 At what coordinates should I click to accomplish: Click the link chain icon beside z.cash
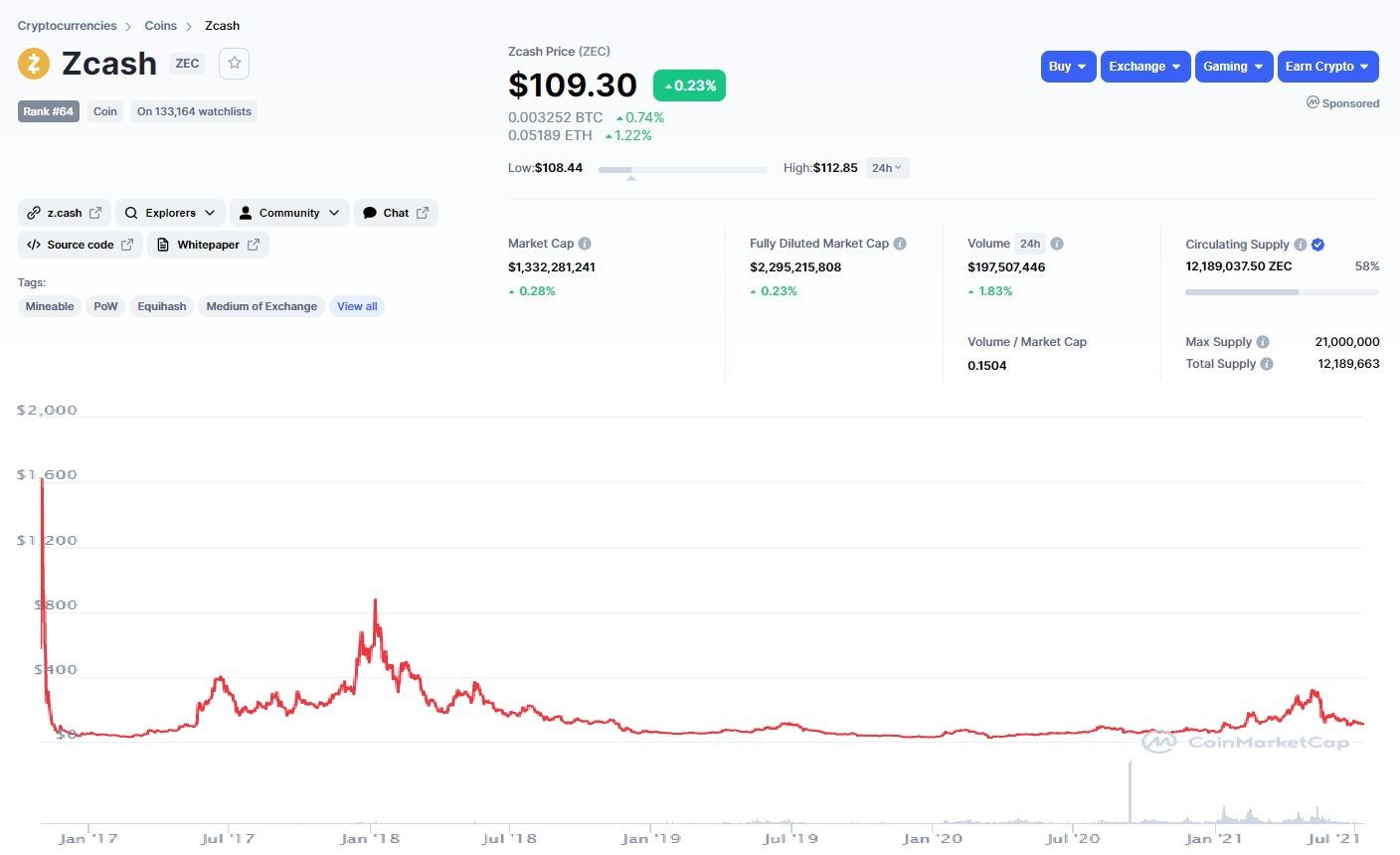pyautogui.click(x=34, y=213)
